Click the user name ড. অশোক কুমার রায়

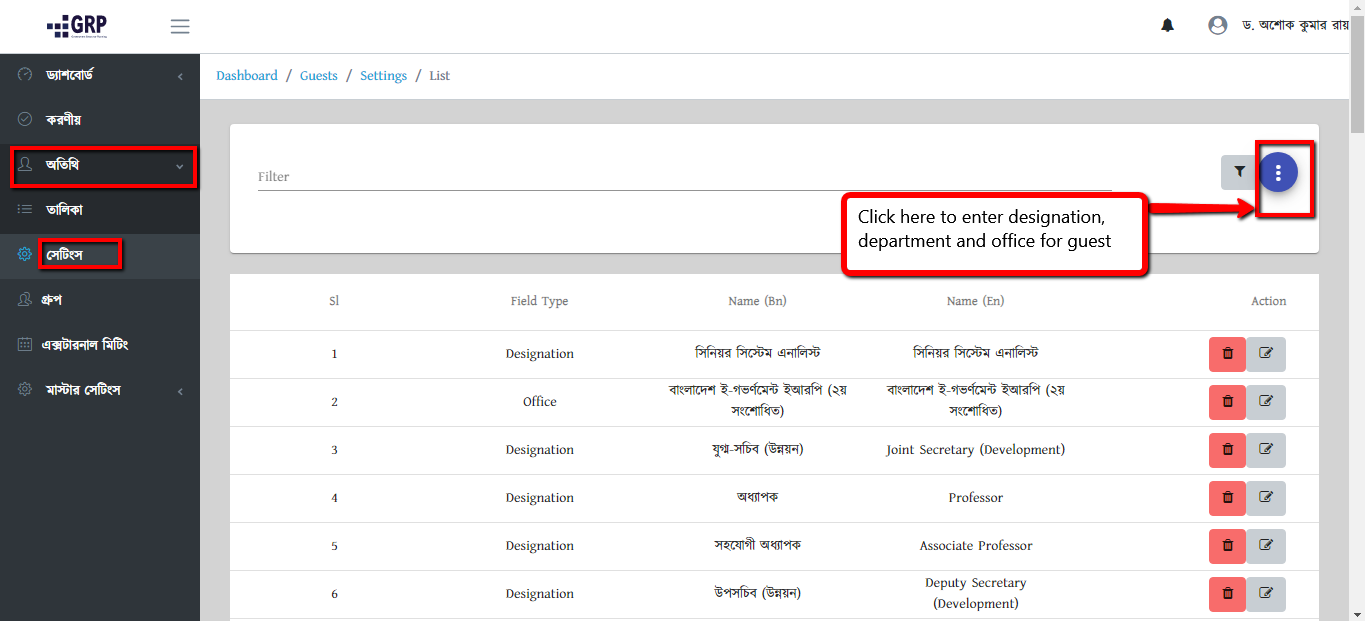1295,26
